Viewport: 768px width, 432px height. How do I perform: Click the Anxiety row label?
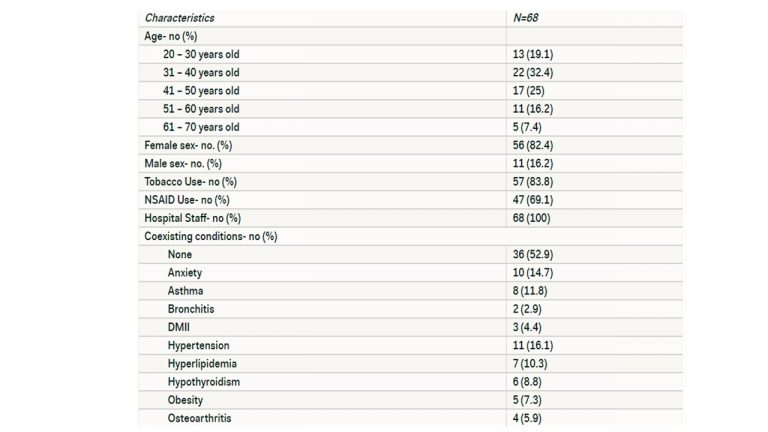[x=185, y=273]
